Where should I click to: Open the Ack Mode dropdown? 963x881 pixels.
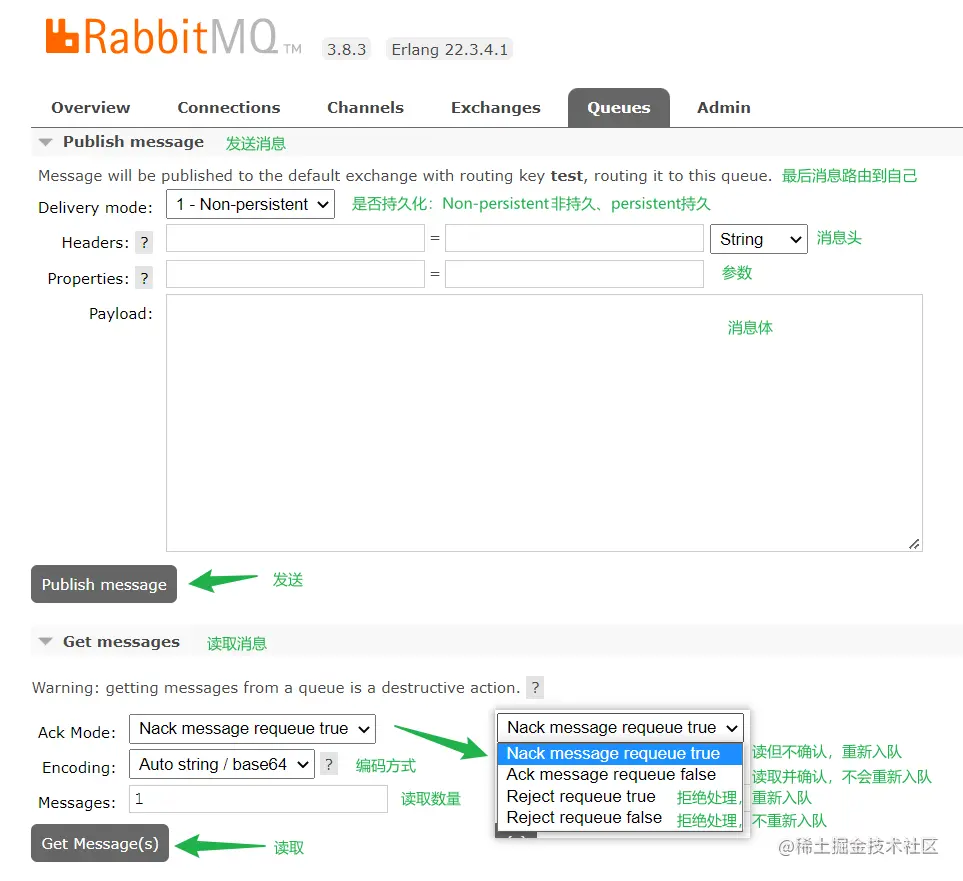click(252, 729)
